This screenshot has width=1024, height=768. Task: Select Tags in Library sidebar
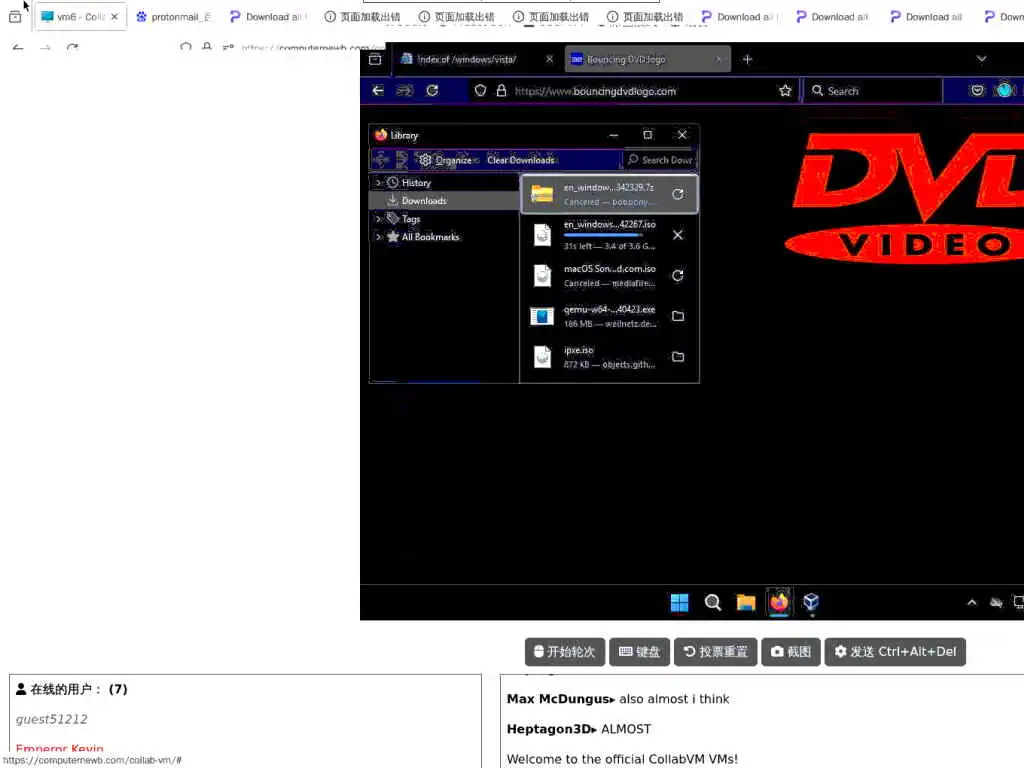click(x=445, y=219)
